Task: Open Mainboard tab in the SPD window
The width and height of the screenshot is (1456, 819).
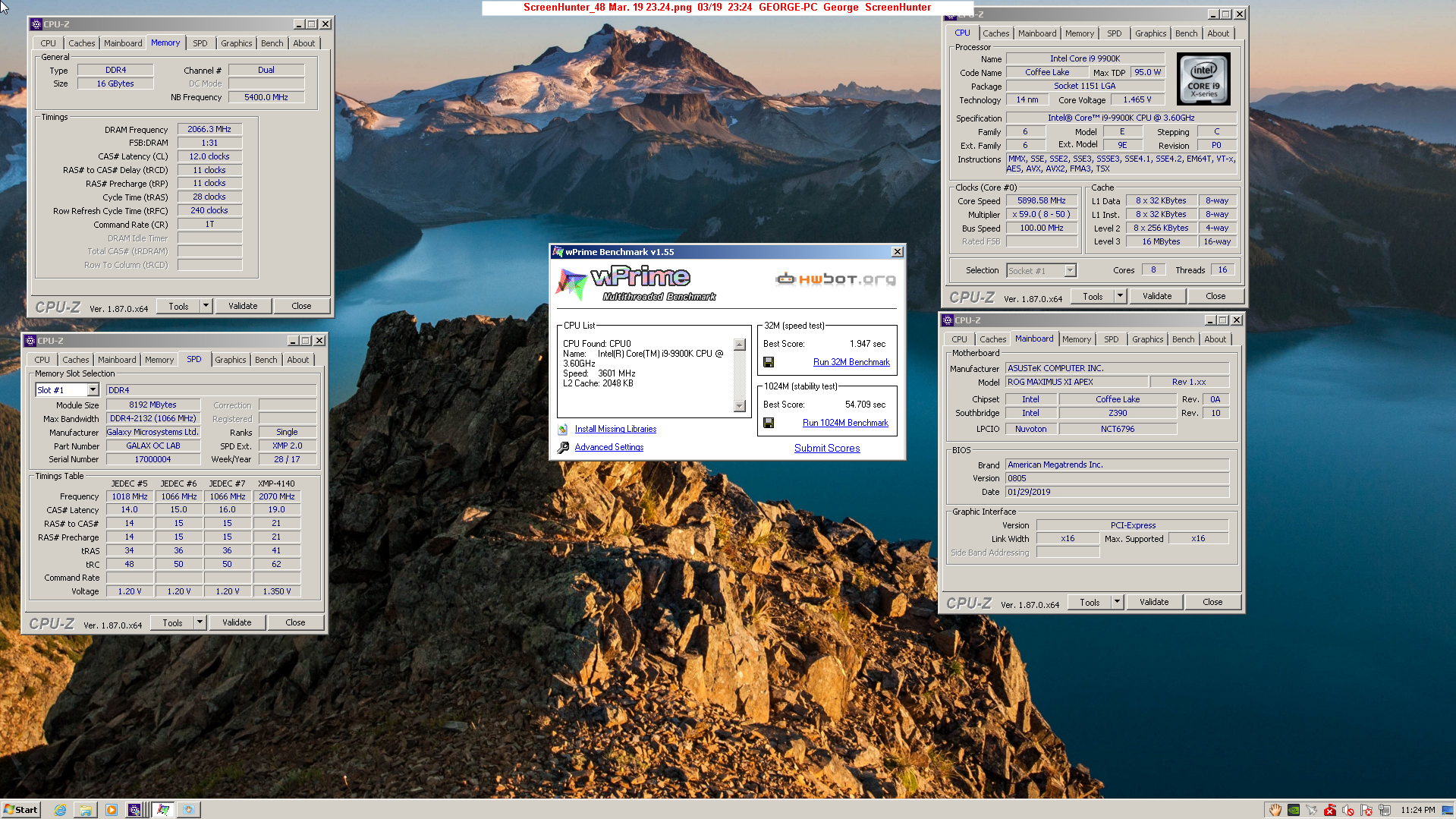Action: click(117, 360)
